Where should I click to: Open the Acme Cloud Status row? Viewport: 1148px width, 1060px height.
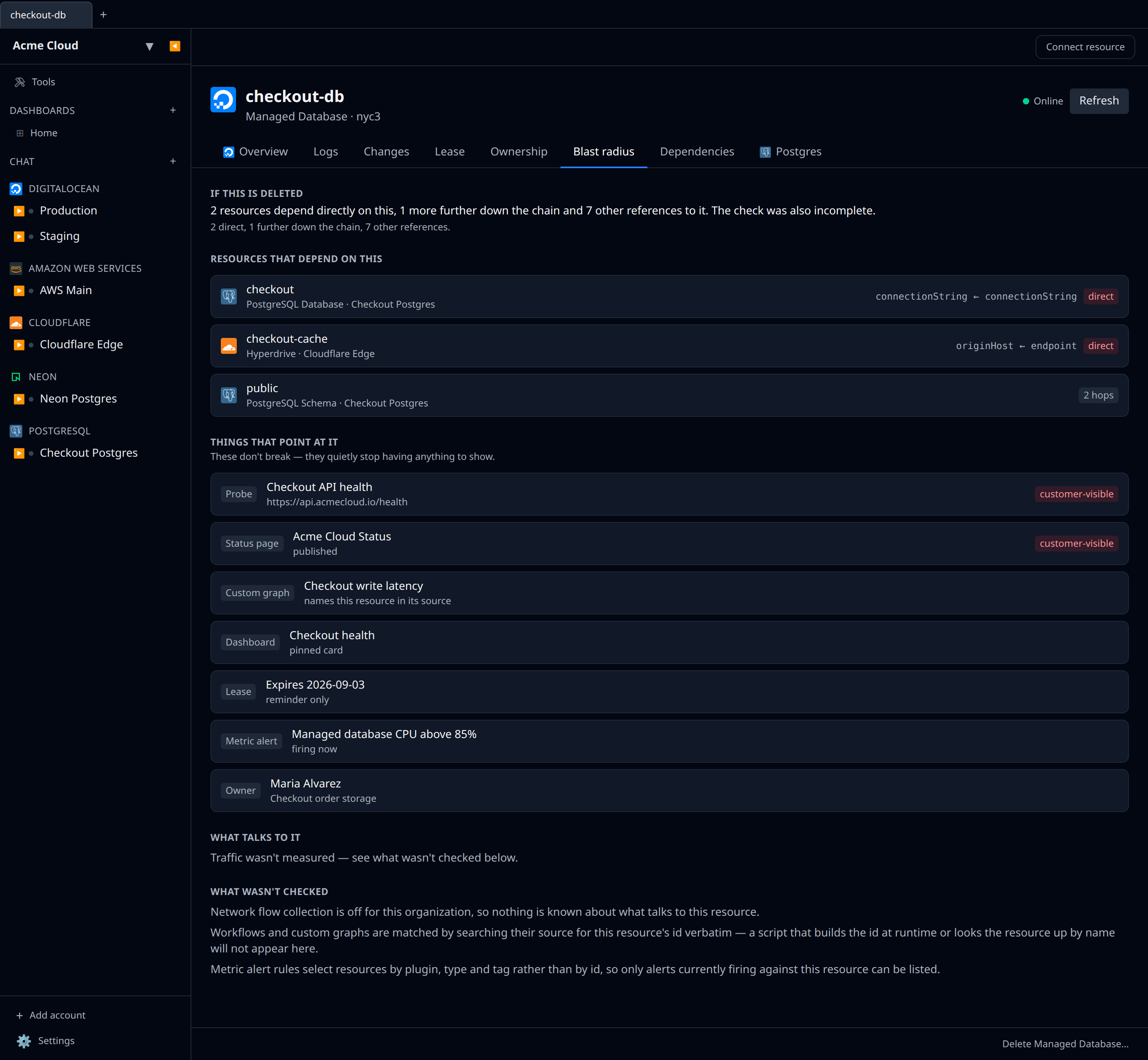click(x=669, y=543)
